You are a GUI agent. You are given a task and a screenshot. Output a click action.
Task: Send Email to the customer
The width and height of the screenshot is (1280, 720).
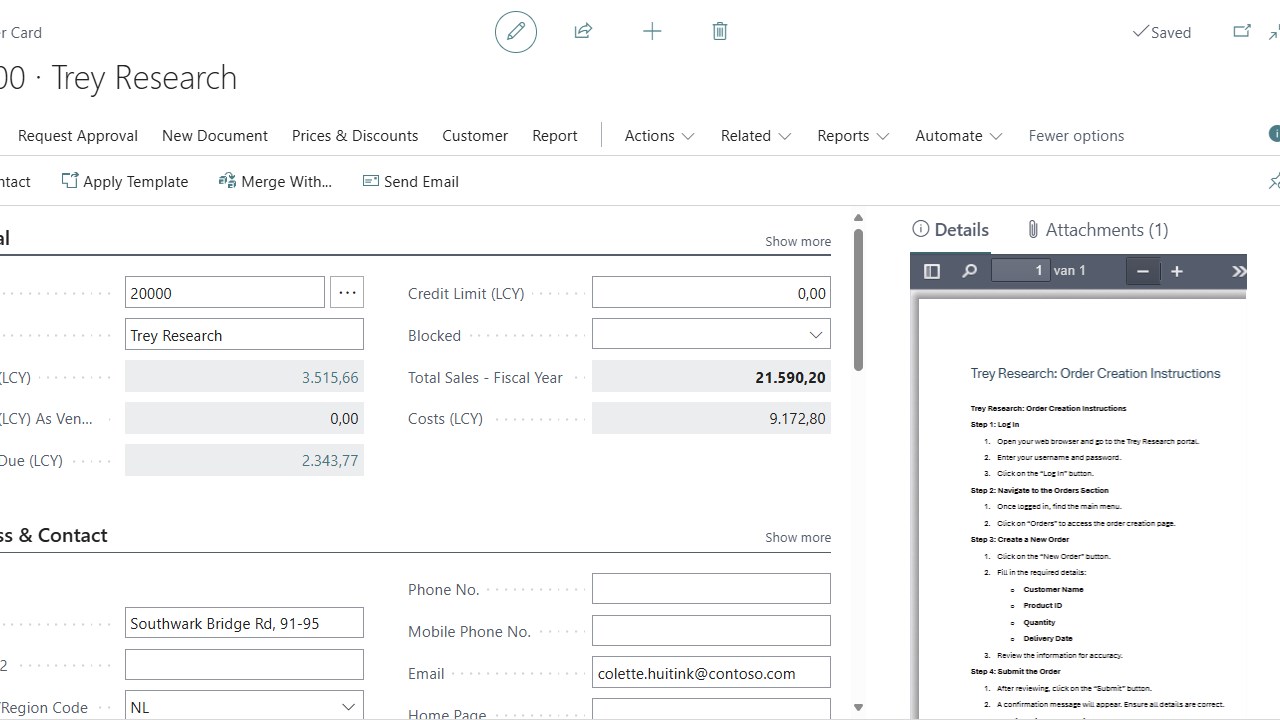tap(410, 181)
